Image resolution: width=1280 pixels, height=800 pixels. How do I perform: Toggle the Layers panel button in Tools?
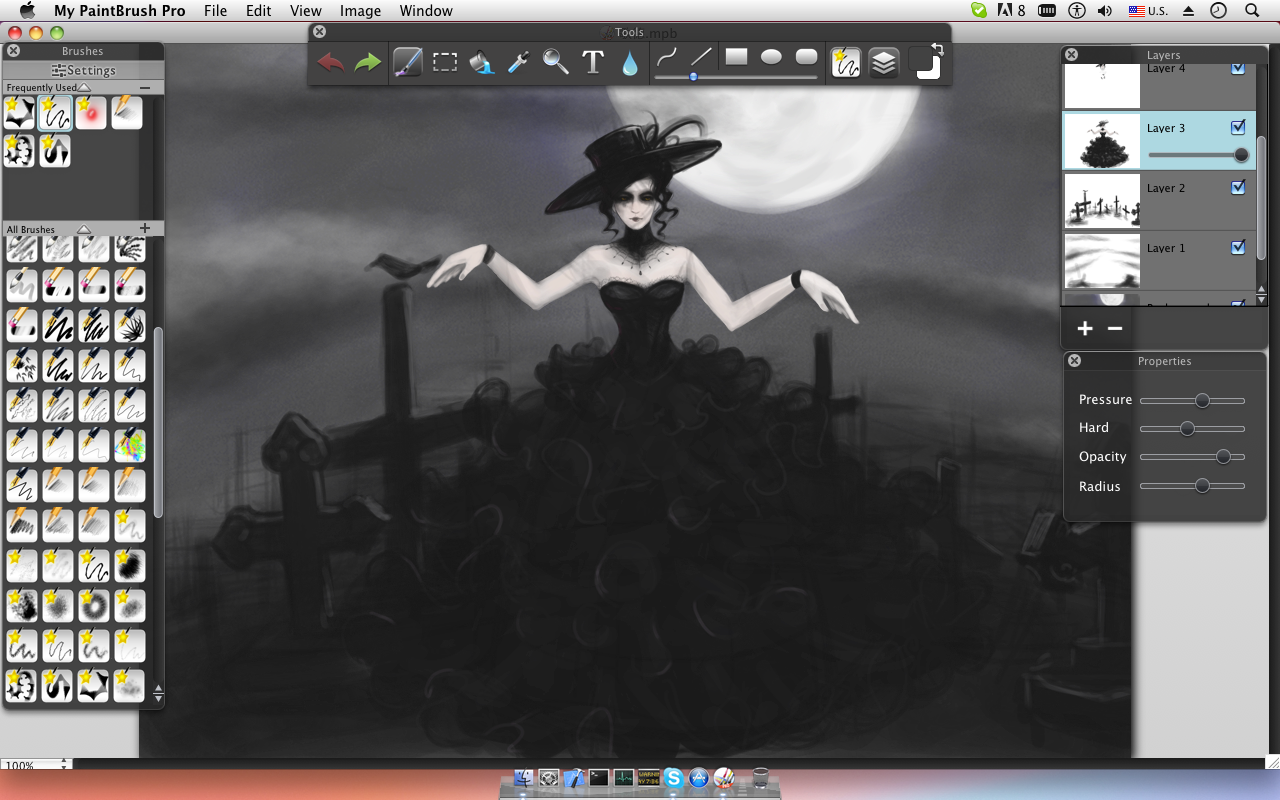tap(883, 63)
